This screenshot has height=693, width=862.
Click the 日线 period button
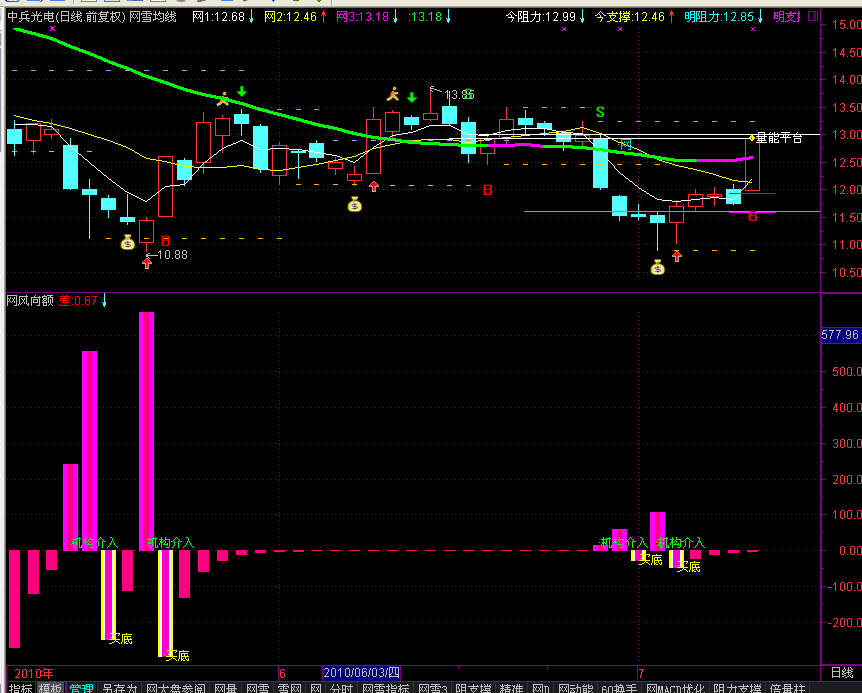coord(842,673)
